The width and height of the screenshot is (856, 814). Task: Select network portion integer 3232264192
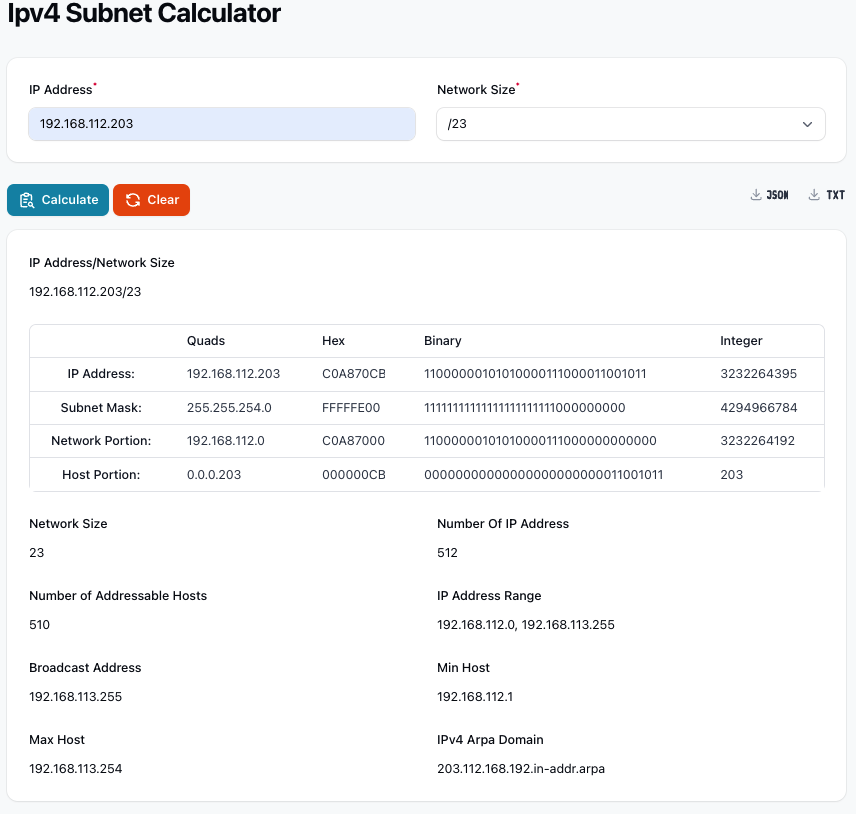coord(757,441)
